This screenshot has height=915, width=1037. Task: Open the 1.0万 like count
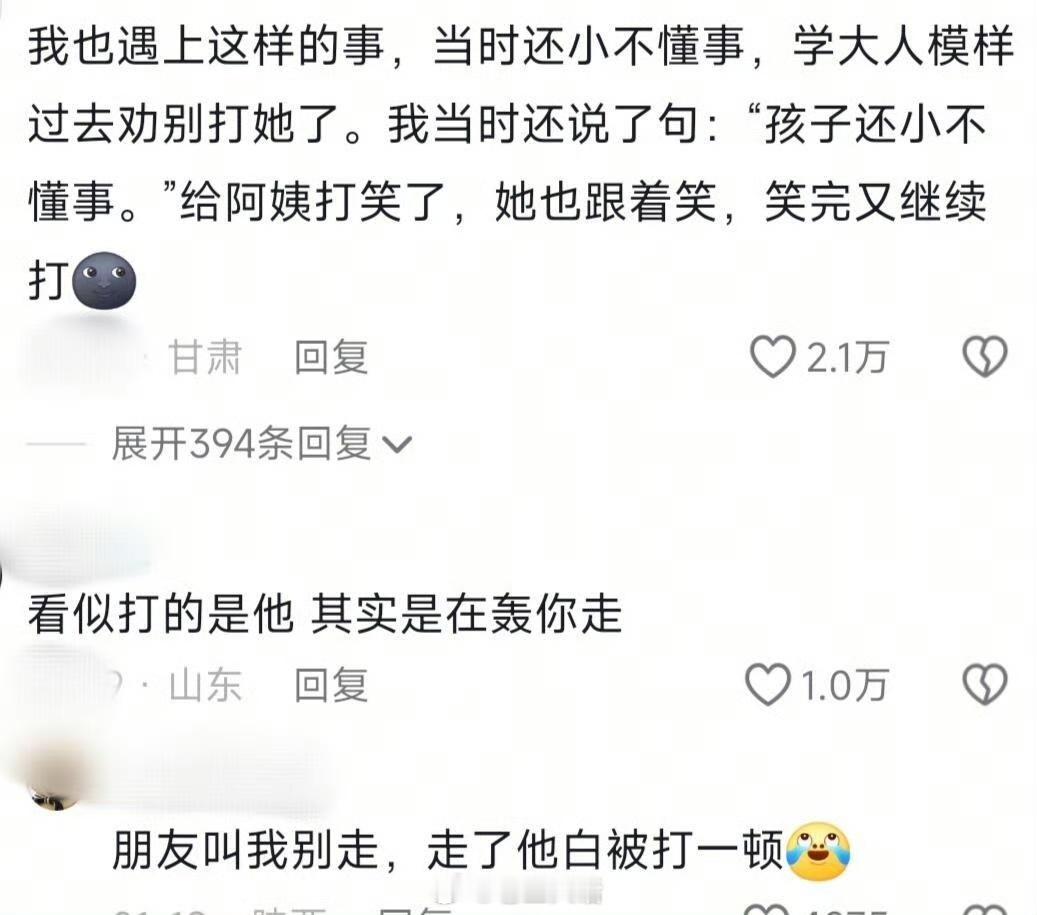pos(844,684)
